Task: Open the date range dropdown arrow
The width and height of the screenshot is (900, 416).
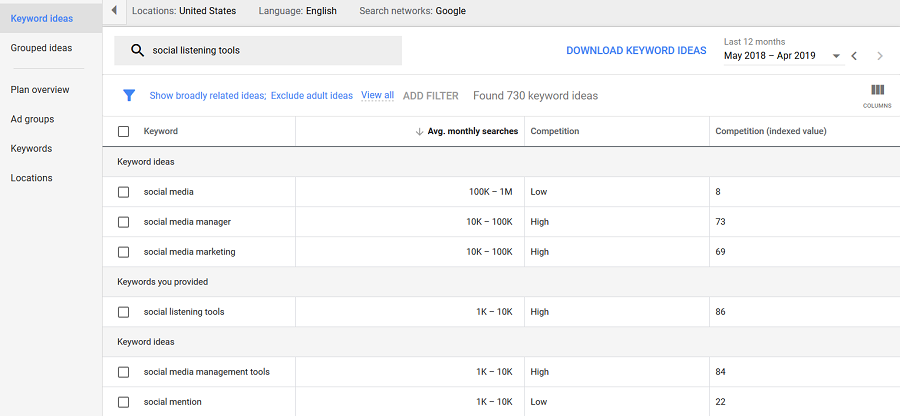Action: coord(836,56)
